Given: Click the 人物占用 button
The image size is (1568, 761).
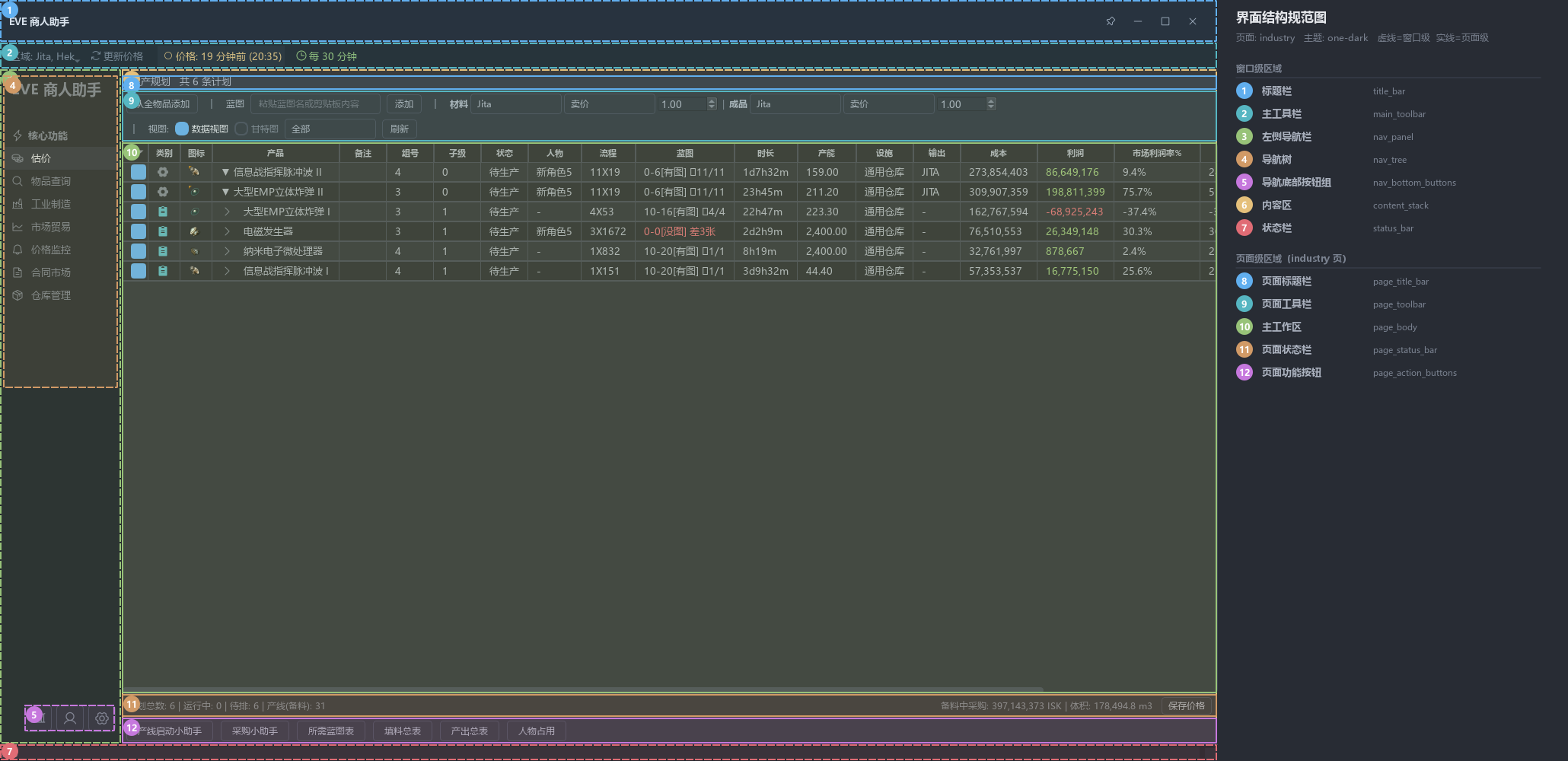Looking at the screenshot, I should [x=537, y=731].
